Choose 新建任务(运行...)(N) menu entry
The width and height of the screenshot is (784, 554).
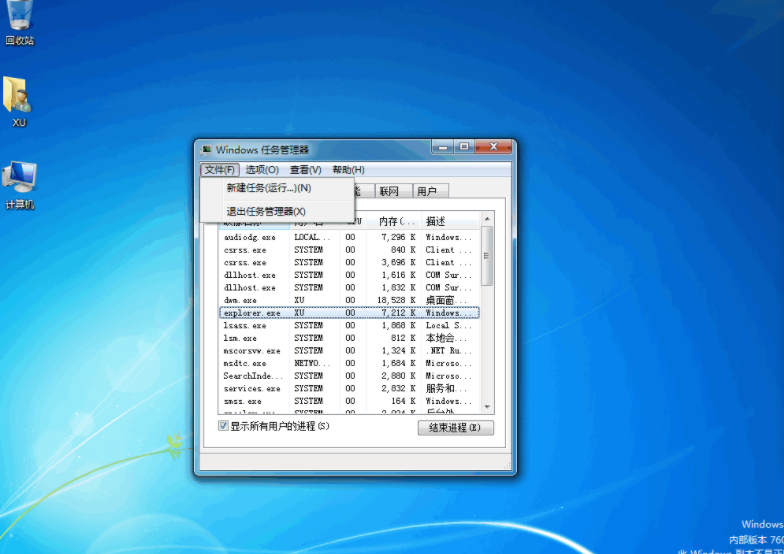coord(278,188)
